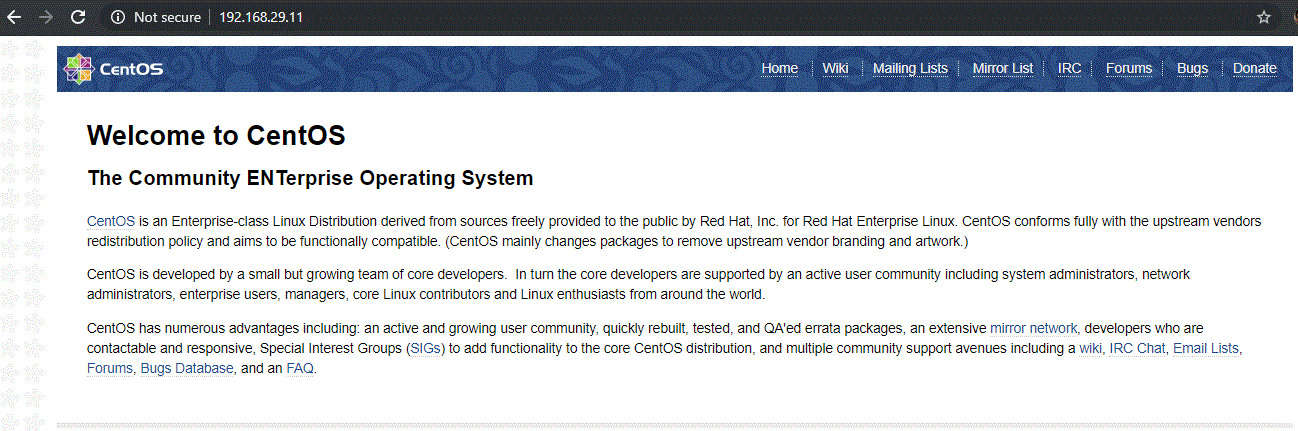Open the Mailing Lists menu item
This screenshot has height=431, width=1298.
tap(910, 68)
